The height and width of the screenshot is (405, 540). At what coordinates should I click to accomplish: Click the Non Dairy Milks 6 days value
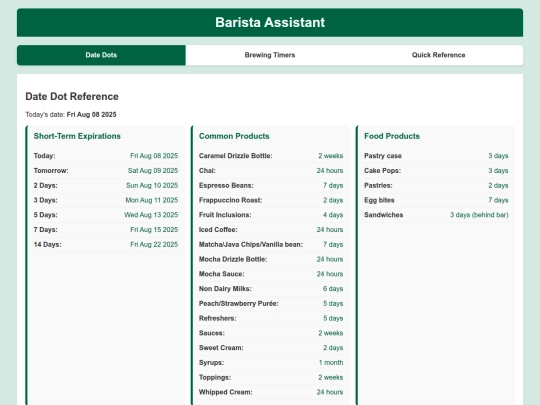333,289
